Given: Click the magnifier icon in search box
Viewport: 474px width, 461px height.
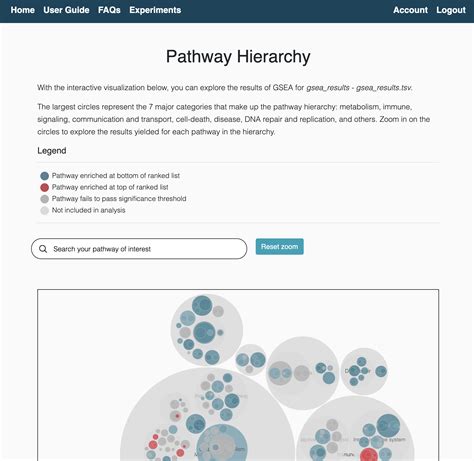Looking at the screenshot, I should (x=43, y=249).
